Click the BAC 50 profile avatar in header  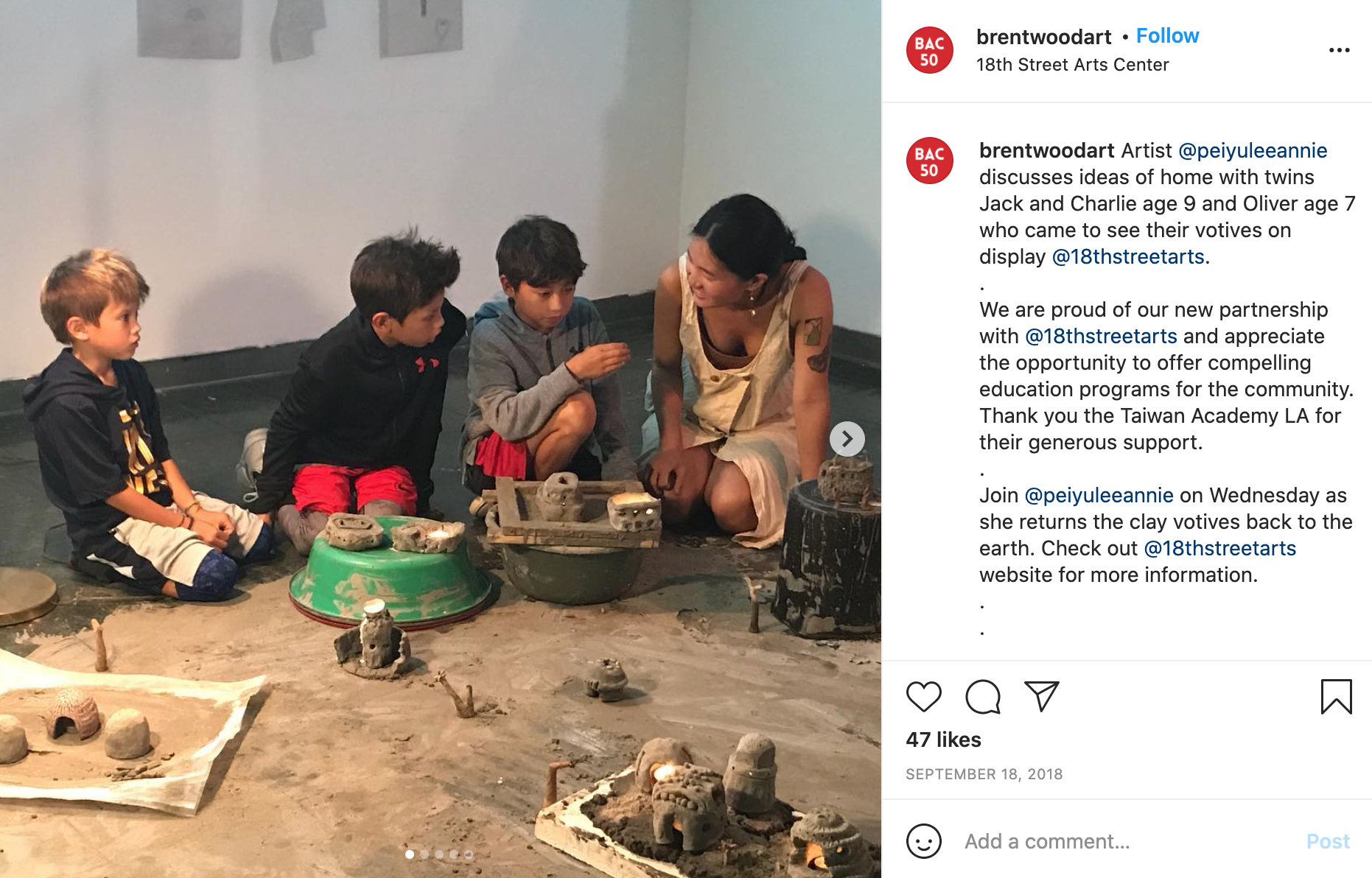click(929, 50)
